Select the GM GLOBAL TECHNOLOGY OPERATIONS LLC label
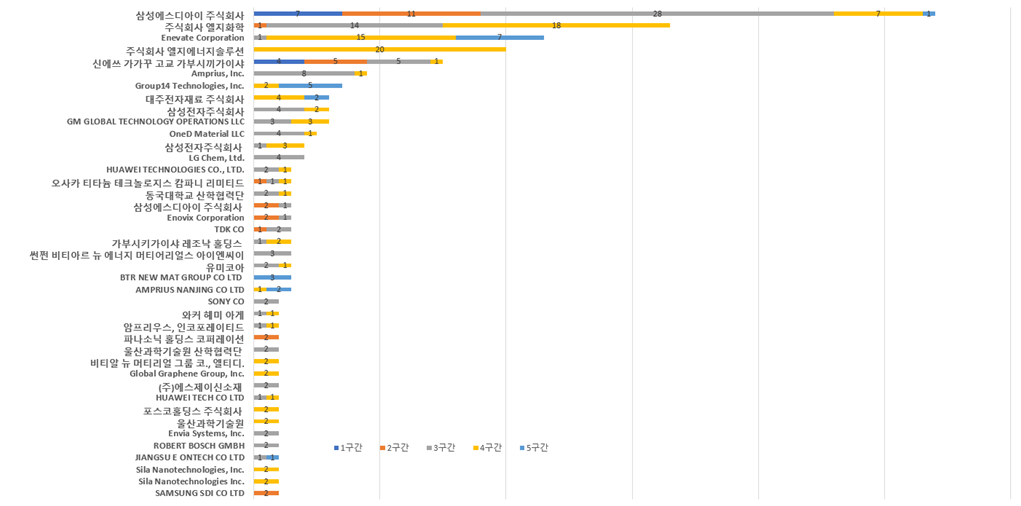 (x=155, y=121)
